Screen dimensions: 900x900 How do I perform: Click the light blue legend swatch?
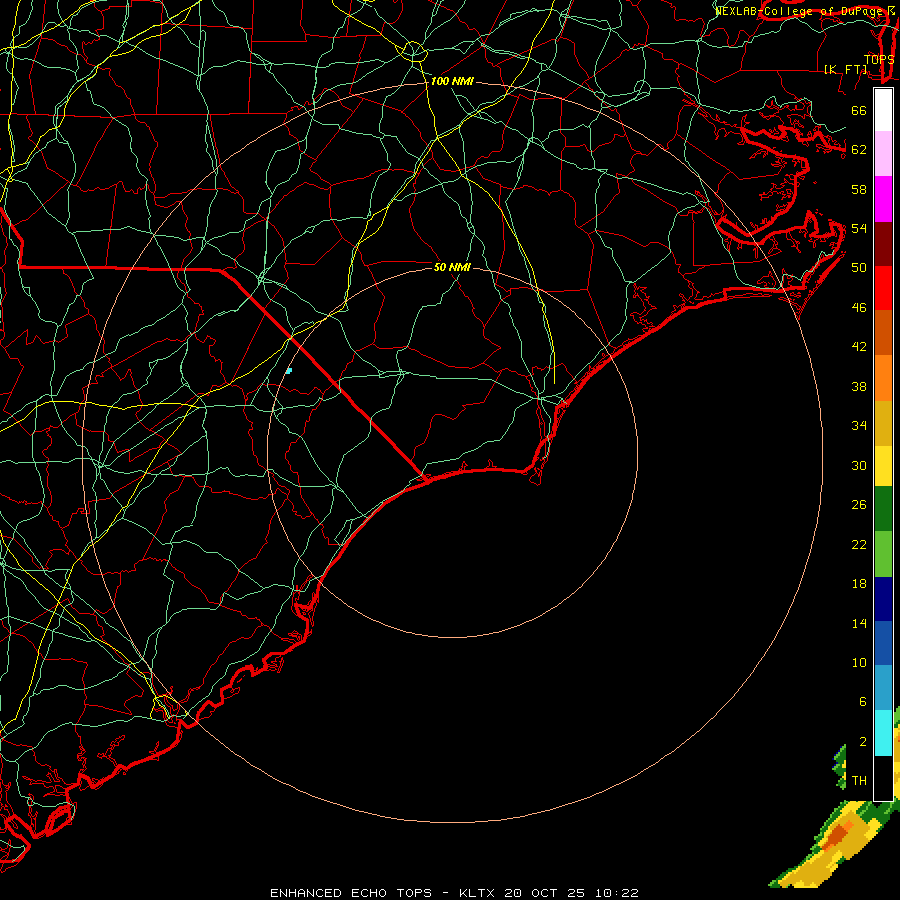[883, 688]
